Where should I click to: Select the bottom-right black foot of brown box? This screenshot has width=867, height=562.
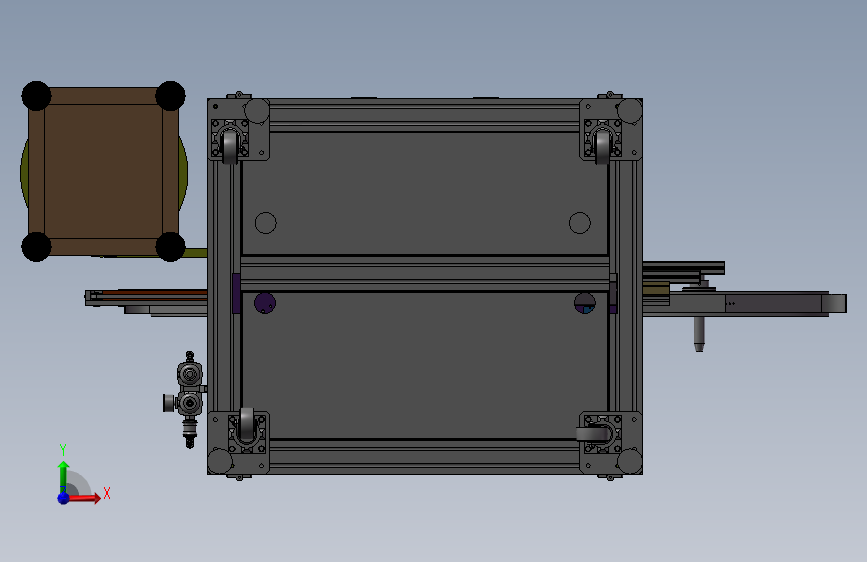[x=170, y=247]
